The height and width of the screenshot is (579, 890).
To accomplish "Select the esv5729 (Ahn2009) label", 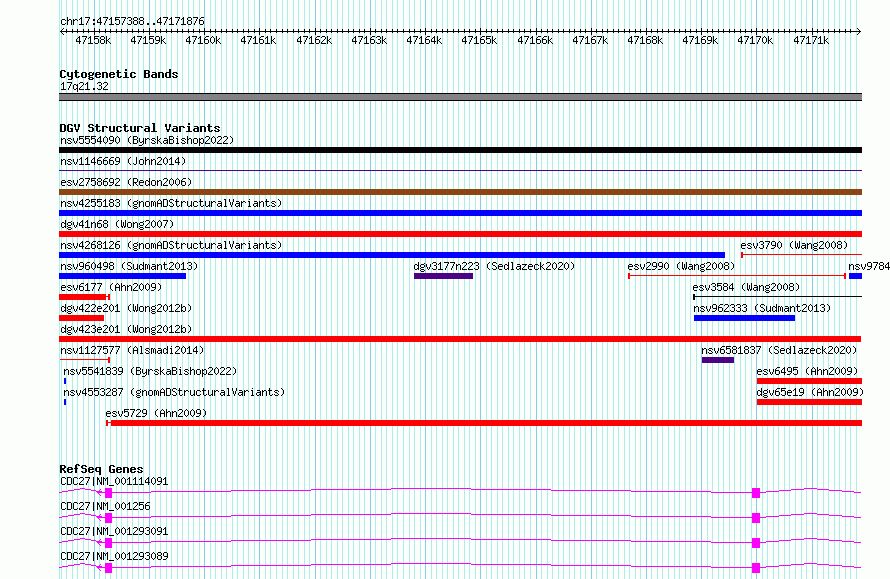I will click(156, 413).
